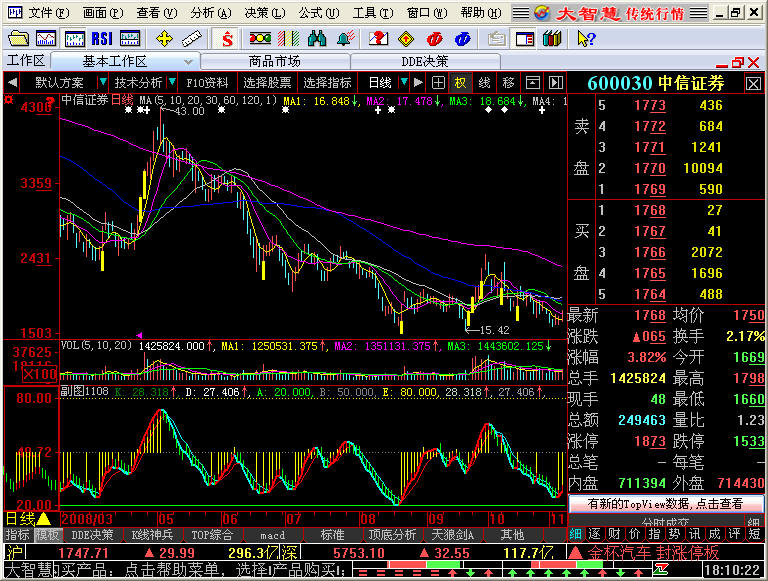
Task: Open the 文件(F) menu
Action: click(x=48, y=13)
